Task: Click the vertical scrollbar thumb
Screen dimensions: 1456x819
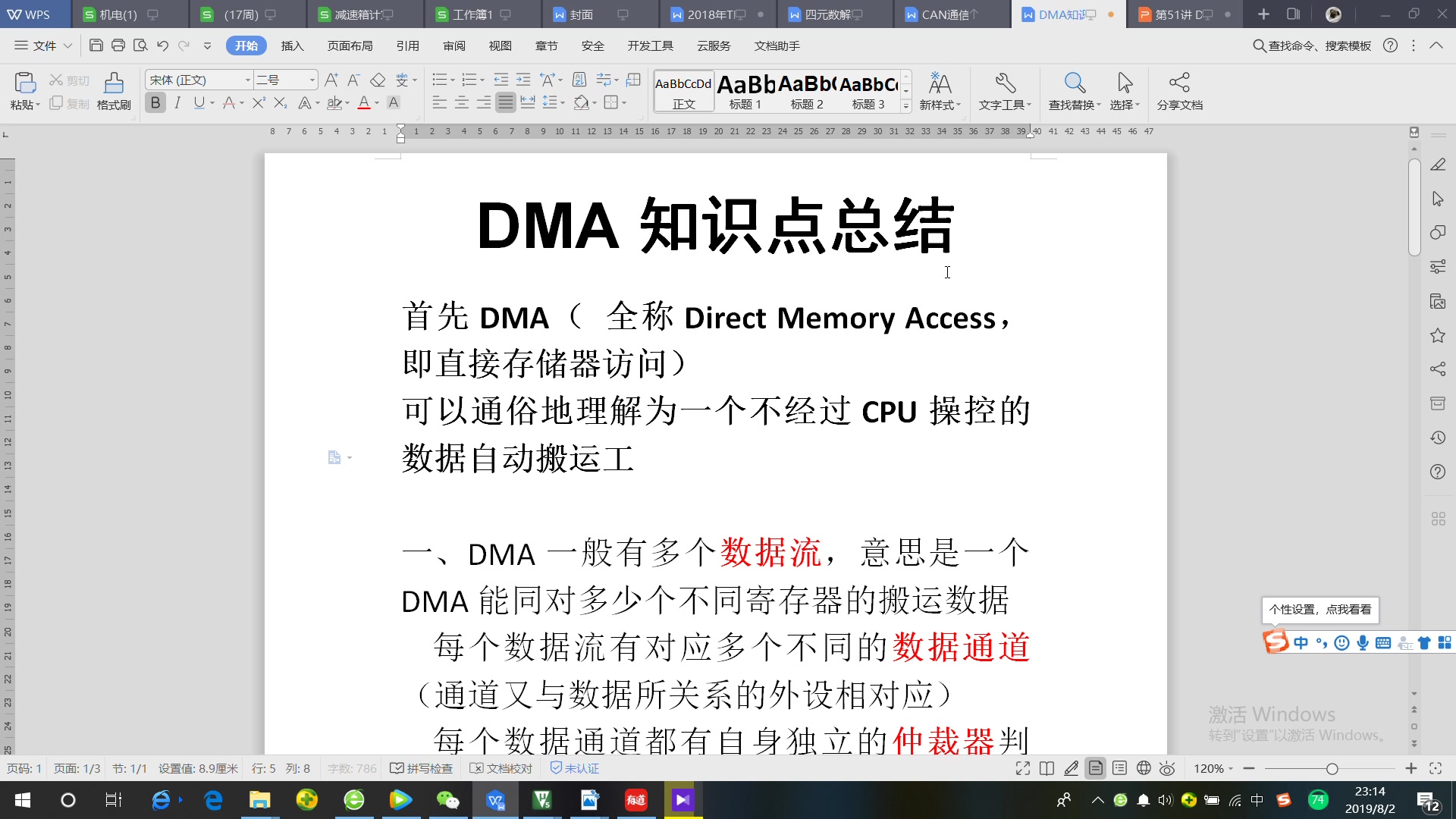Action: tap(1414, 207)
